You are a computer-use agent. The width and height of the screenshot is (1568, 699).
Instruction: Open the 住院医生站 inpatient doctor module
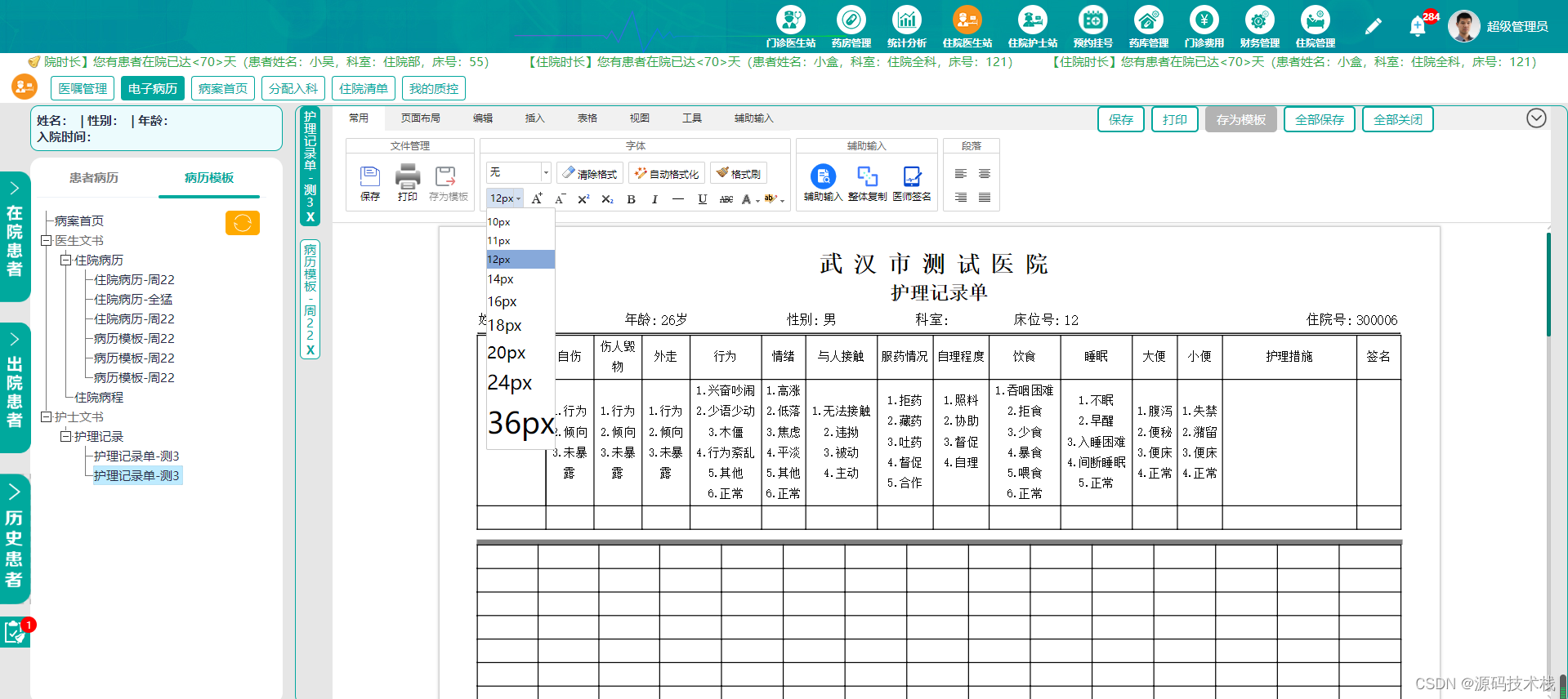(967, 26)
